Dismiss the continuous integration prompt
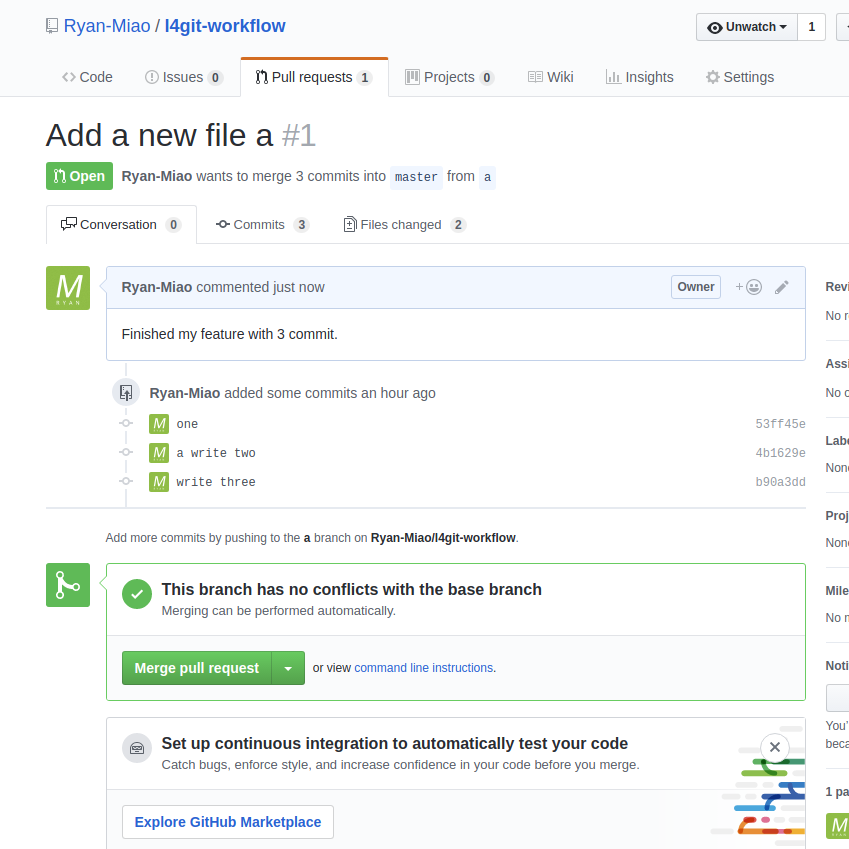The image size is (849, 849). pos(775,747)
